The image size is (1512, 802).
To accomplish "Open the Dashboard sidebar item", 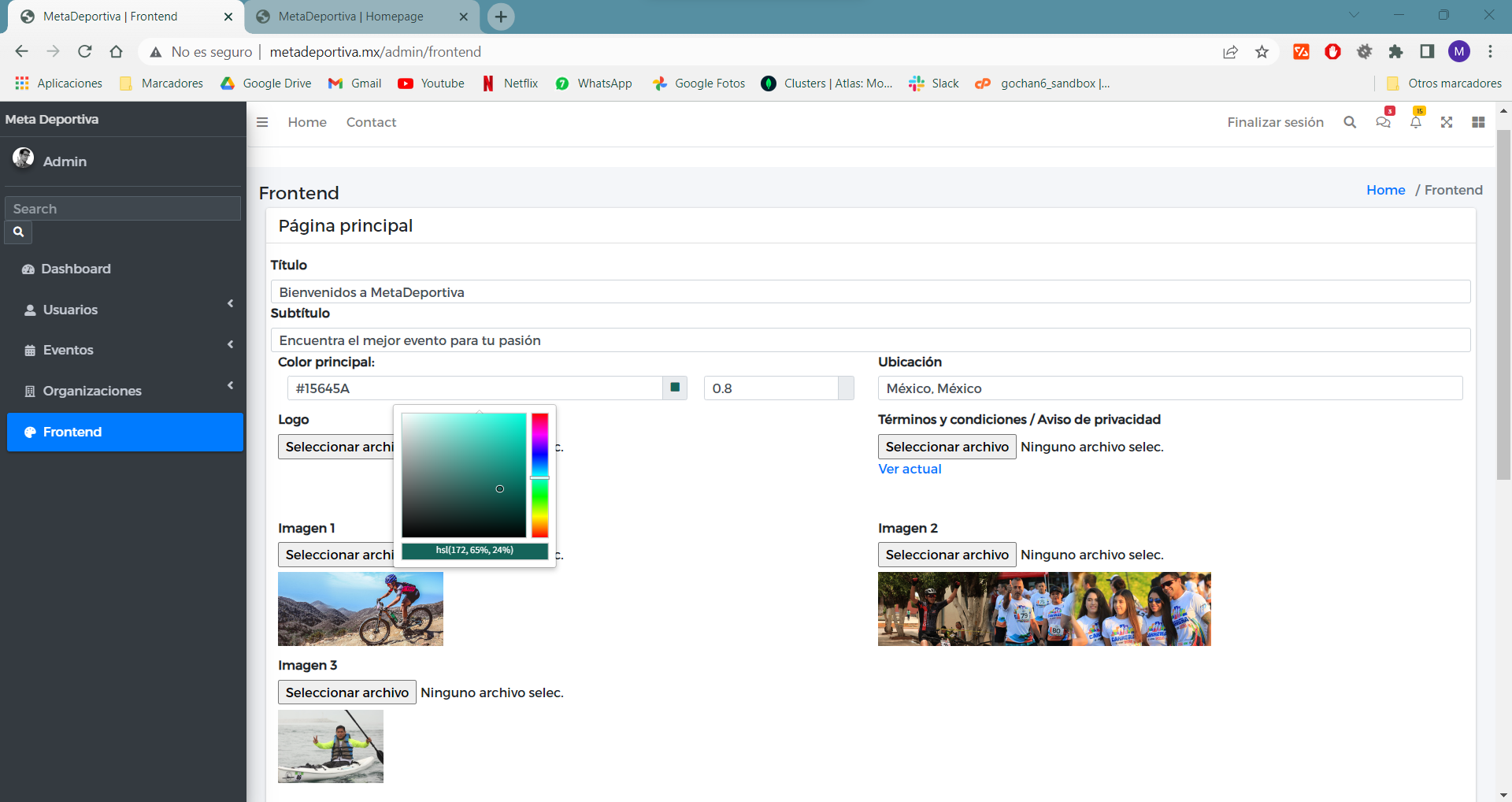I will [x=125, y=269].
